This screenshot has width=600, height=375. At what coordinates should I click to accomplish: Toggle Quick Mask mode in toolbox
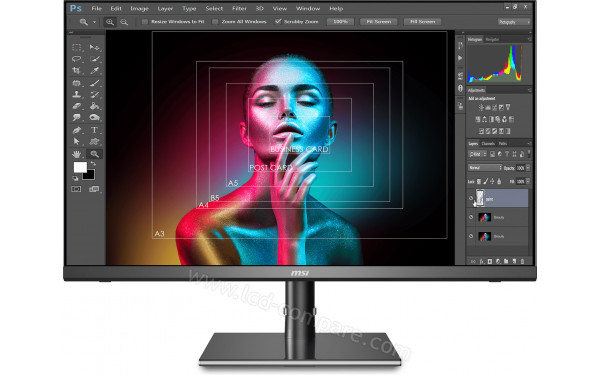tap(76, 189)
